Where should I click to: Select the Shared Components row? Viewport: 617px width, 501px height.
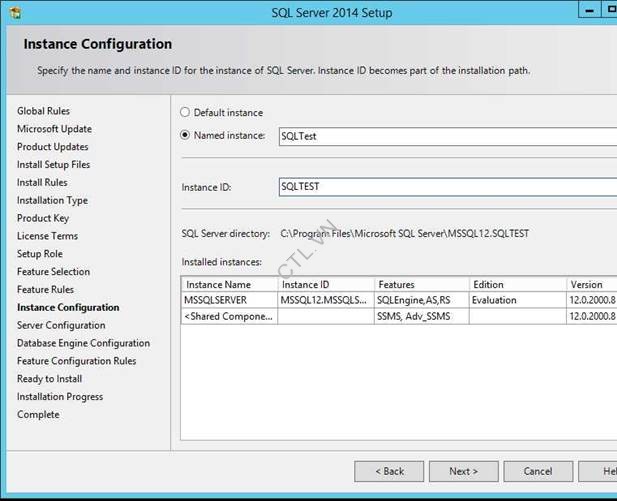point(399,316)
